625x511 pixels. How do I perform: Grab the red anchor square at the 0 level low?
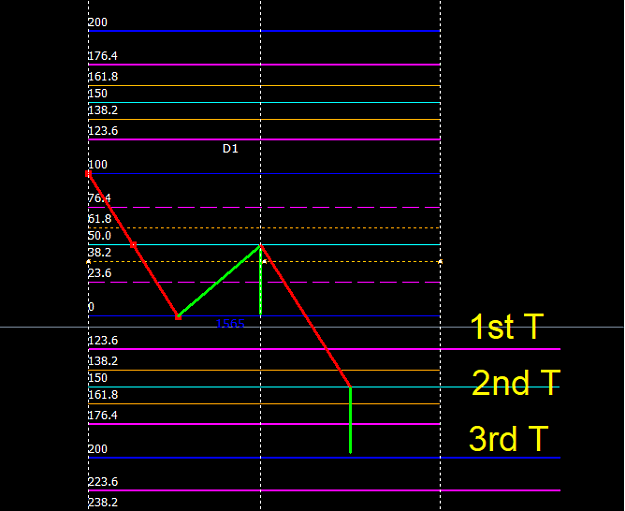pyautogui.click(x=178, y=317)
